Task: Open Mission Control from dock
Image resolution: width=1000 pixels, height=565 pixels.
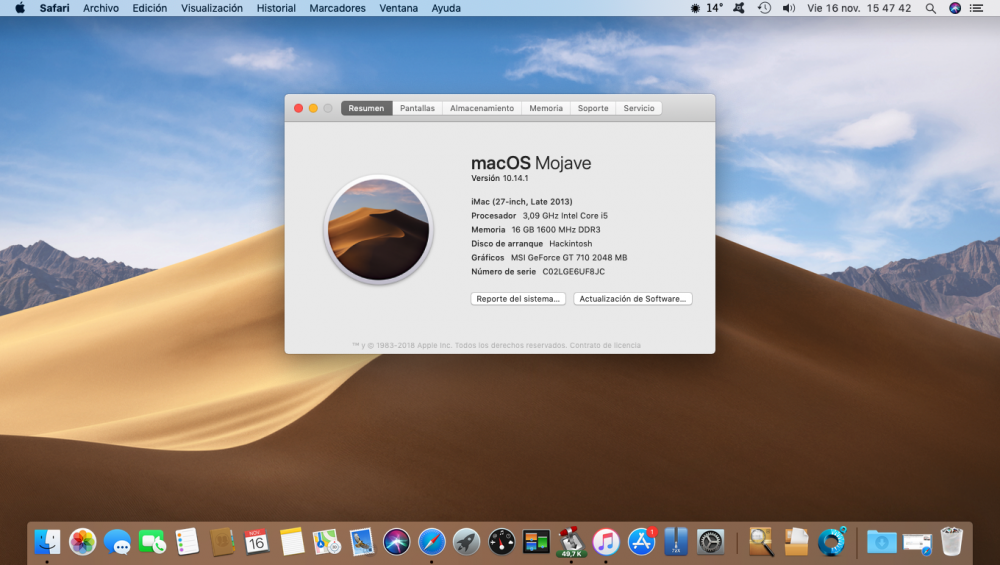Action: (x=536, y=542)
